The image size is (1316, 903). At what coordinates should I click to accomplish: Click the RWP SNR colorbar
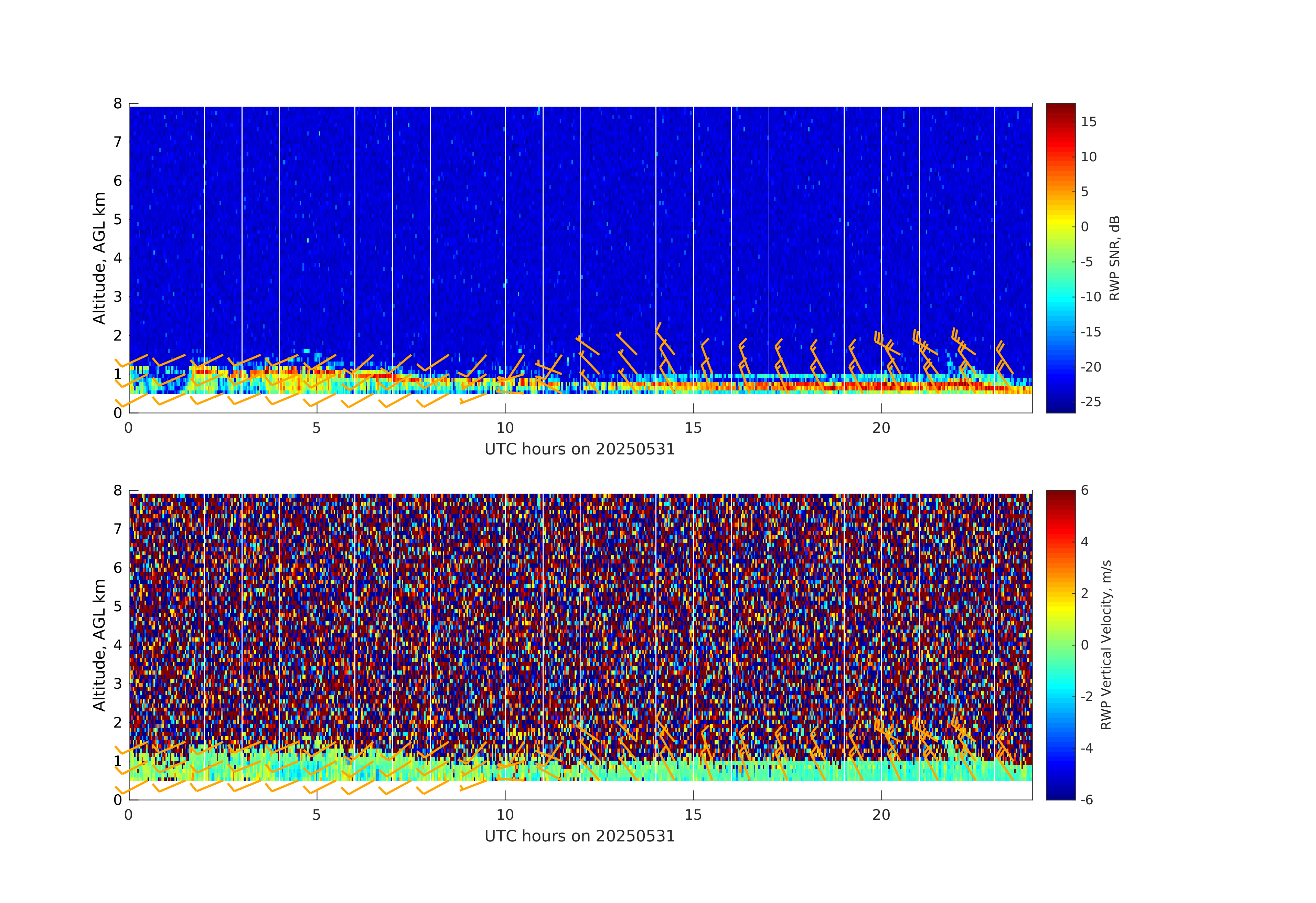[x=1060, y=258]
